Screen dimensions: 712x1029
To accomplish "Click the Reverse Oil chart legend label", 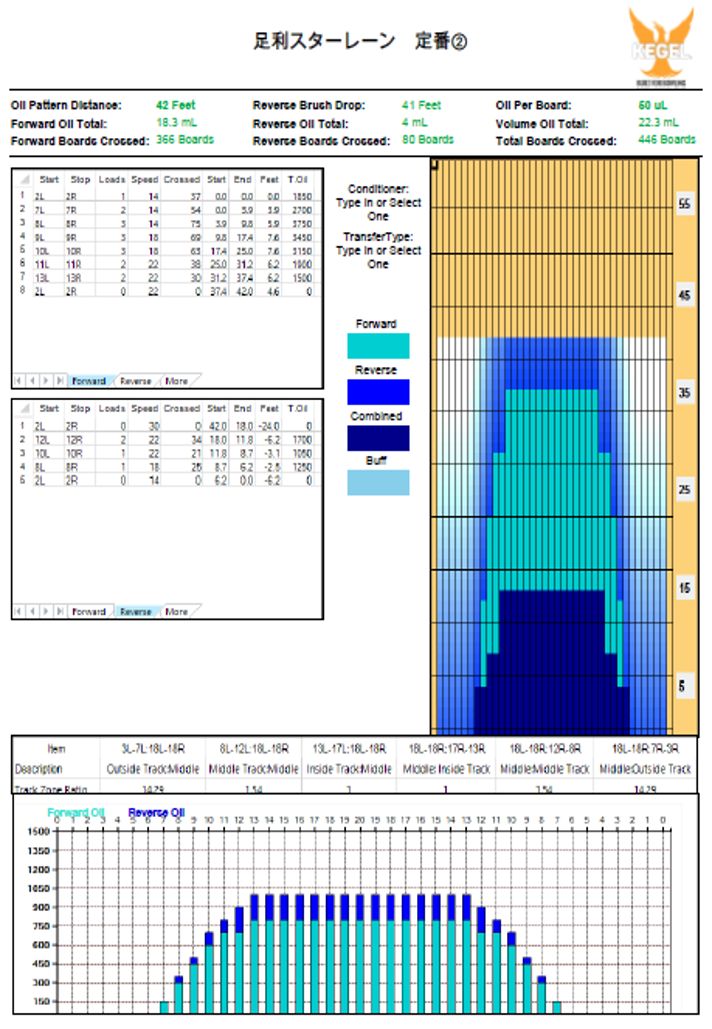I will point(156,812).
